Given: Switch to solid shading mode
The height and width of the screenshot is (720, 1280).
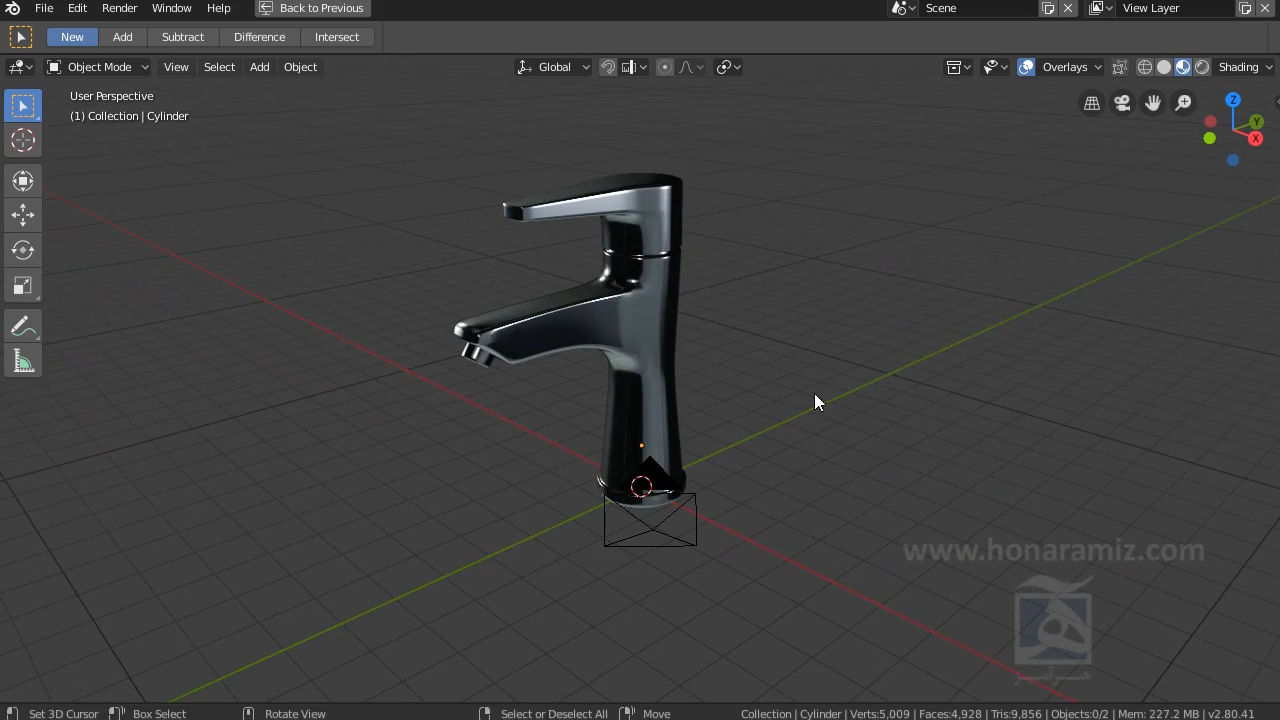Looking at the screenshot, I should point(1164,67).
